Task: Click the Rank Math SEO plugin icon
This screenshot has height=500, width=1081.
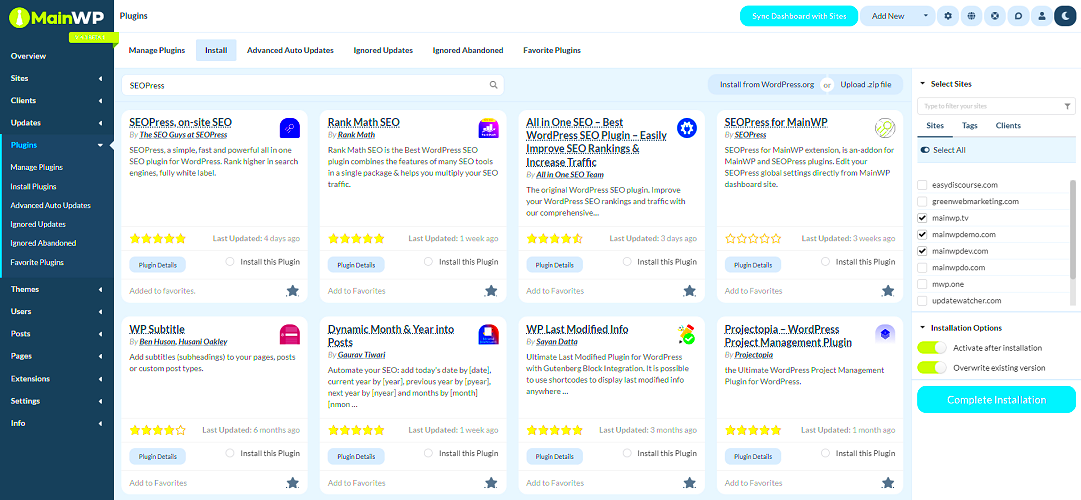Action: [488, 128]
